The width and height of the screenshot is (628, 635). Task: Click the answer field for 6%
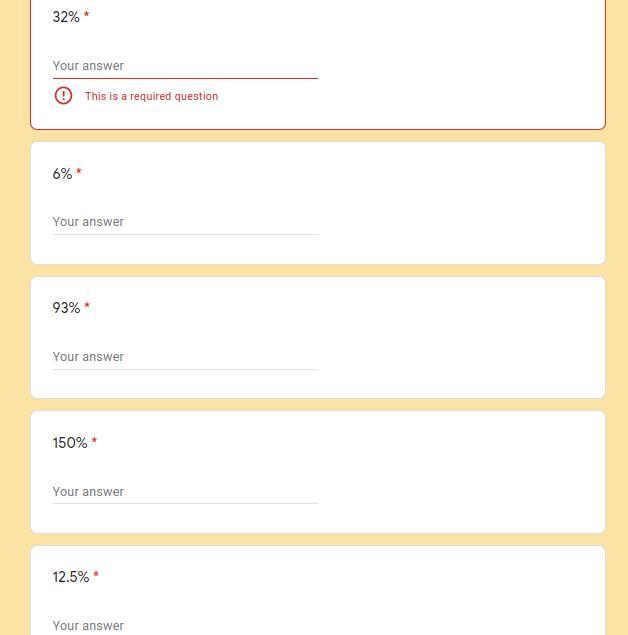pos(185,222)
